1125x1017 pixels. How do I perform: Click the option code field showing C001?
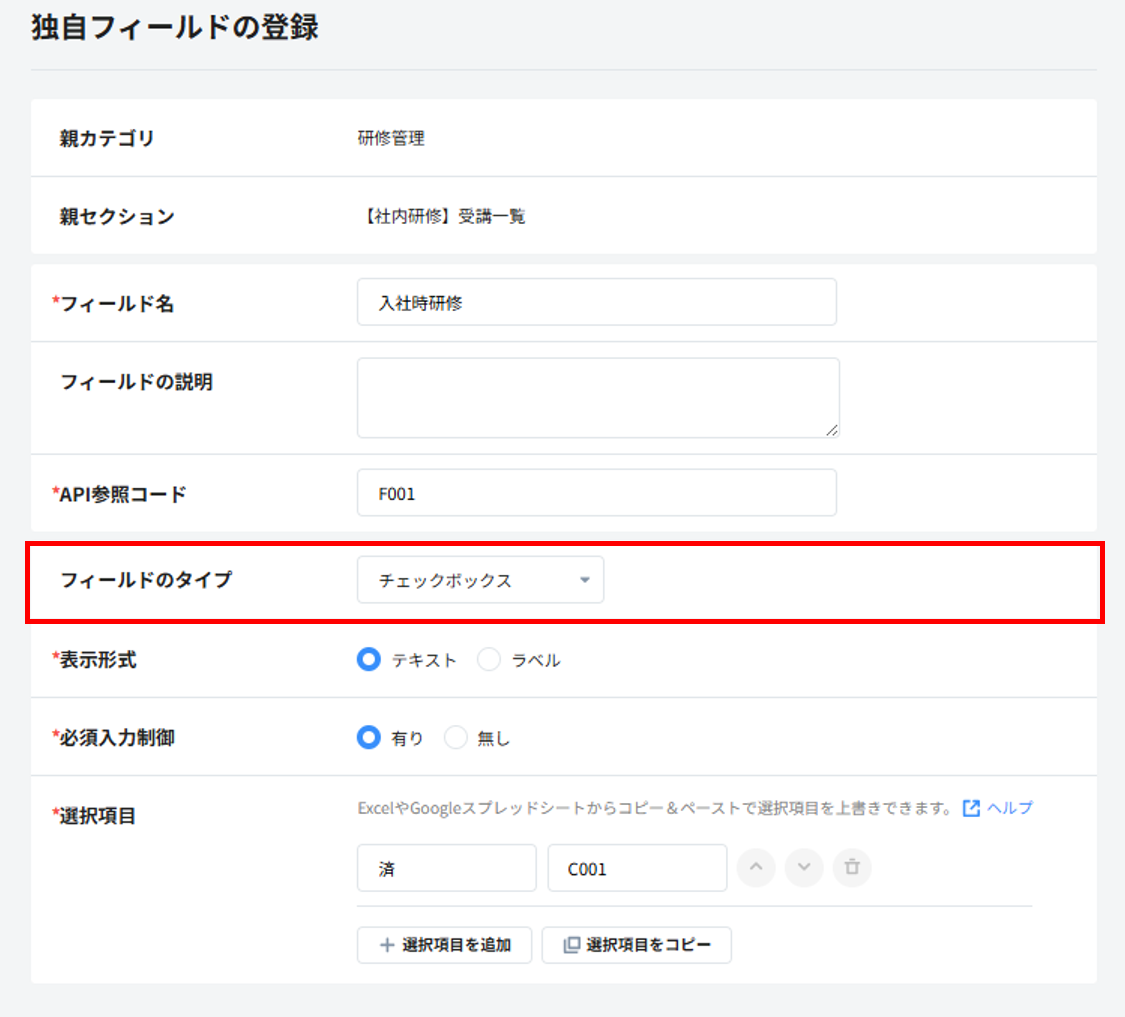(x=637, y=868)
